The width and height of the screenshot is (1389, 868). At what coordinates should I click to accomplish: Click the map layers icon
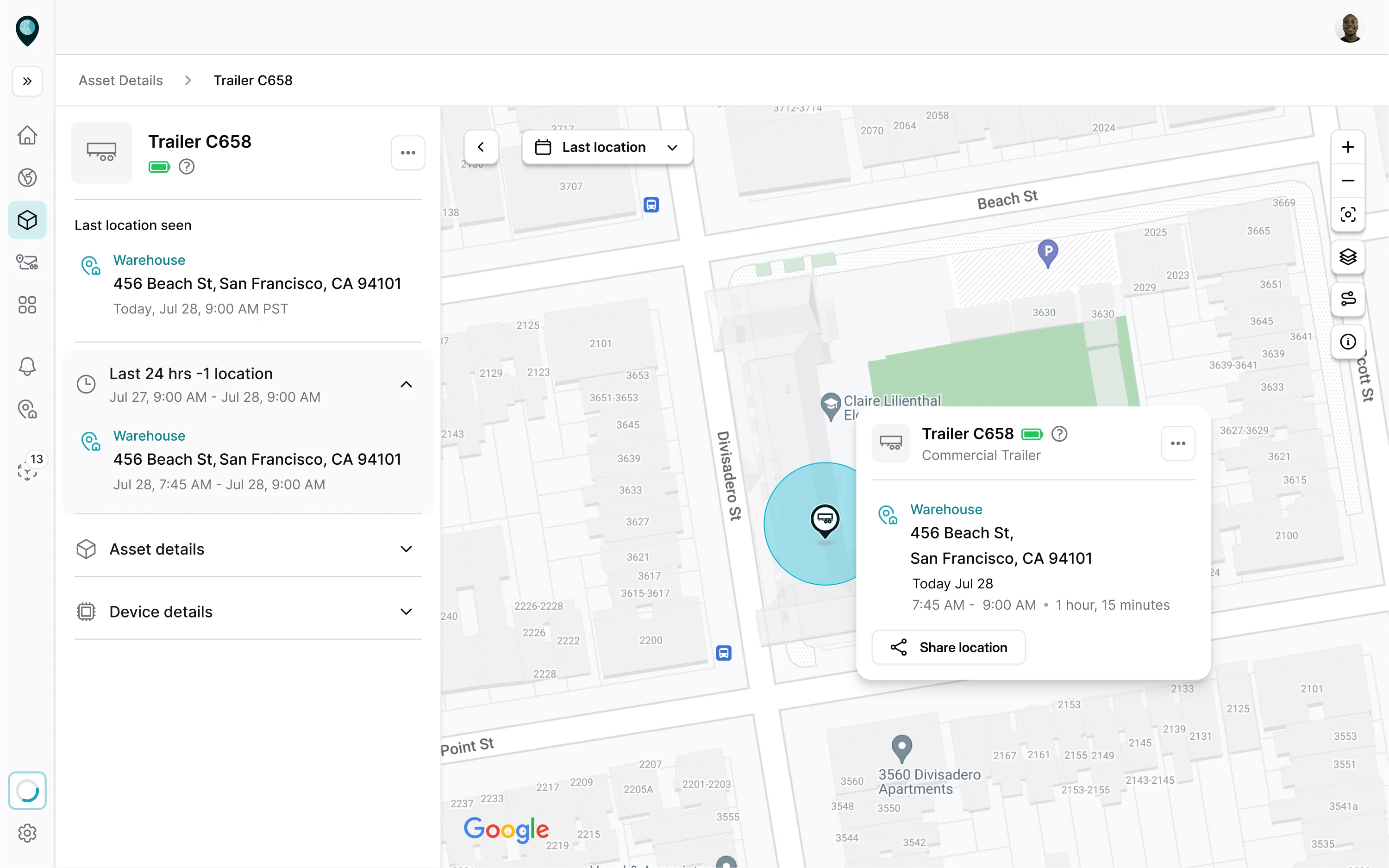(1348, 256)
